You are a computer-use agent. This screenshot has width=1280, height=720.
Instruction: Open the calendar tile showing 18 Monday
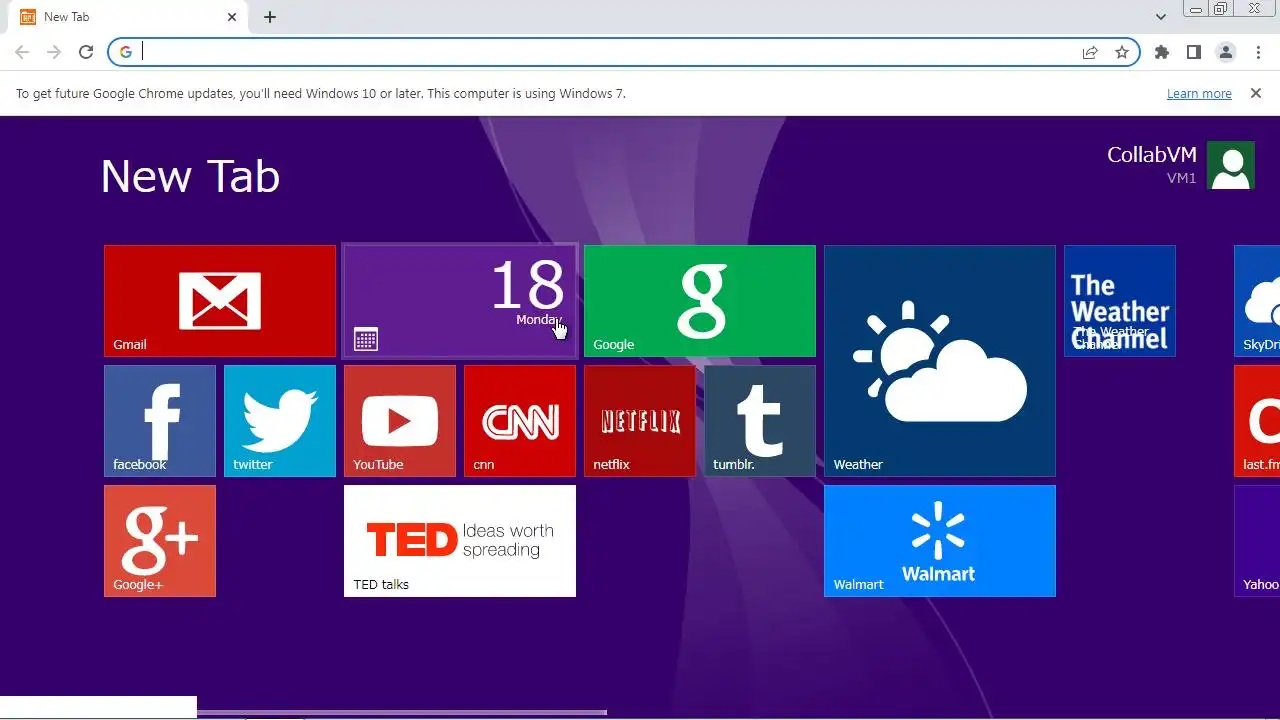pyautogui.click(x=460, y=301)
